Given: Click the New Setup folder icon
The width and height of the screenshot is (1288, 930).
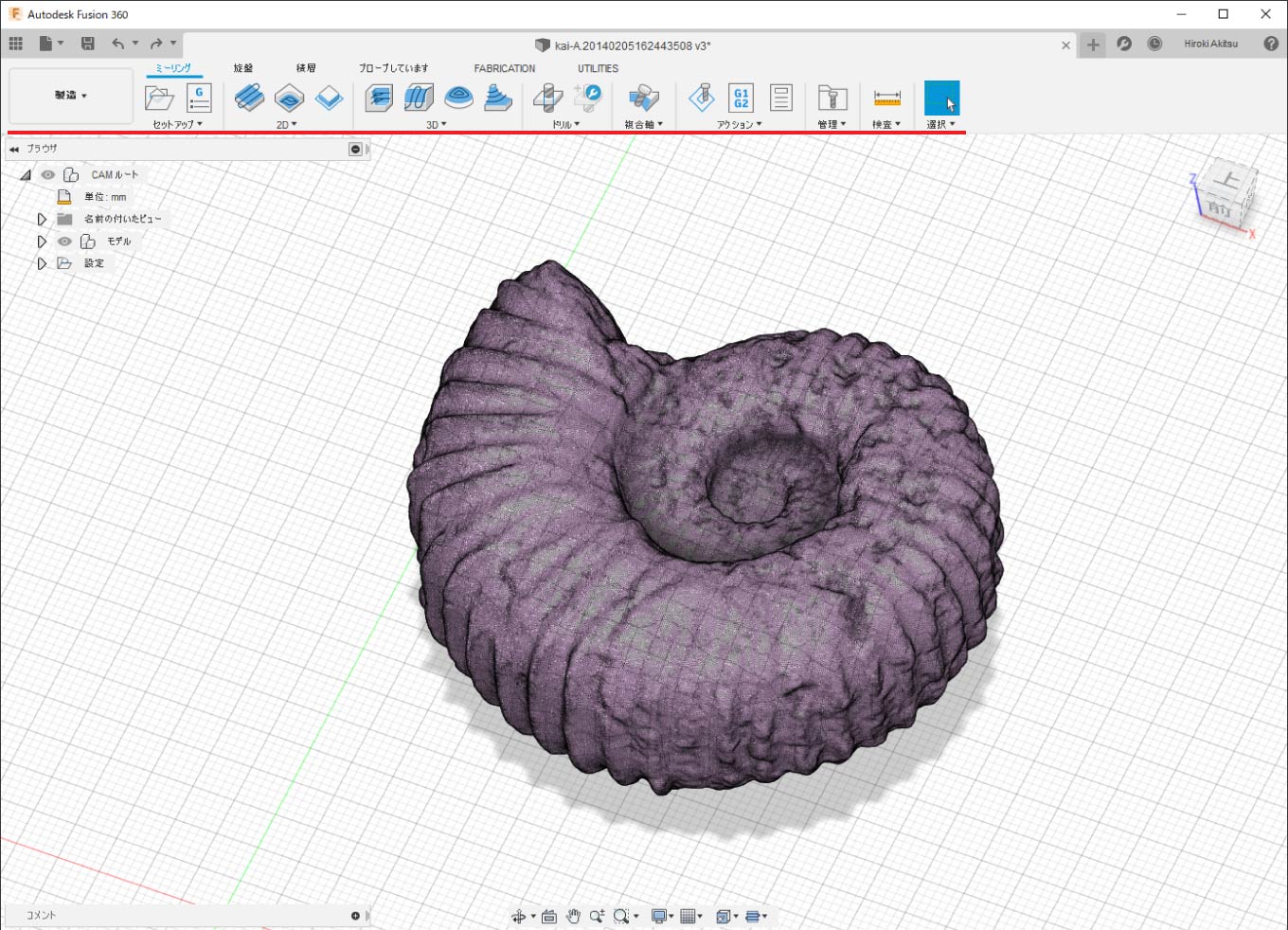Looking at the screenshot, I should pyautogui.click(x=159, y=98).
